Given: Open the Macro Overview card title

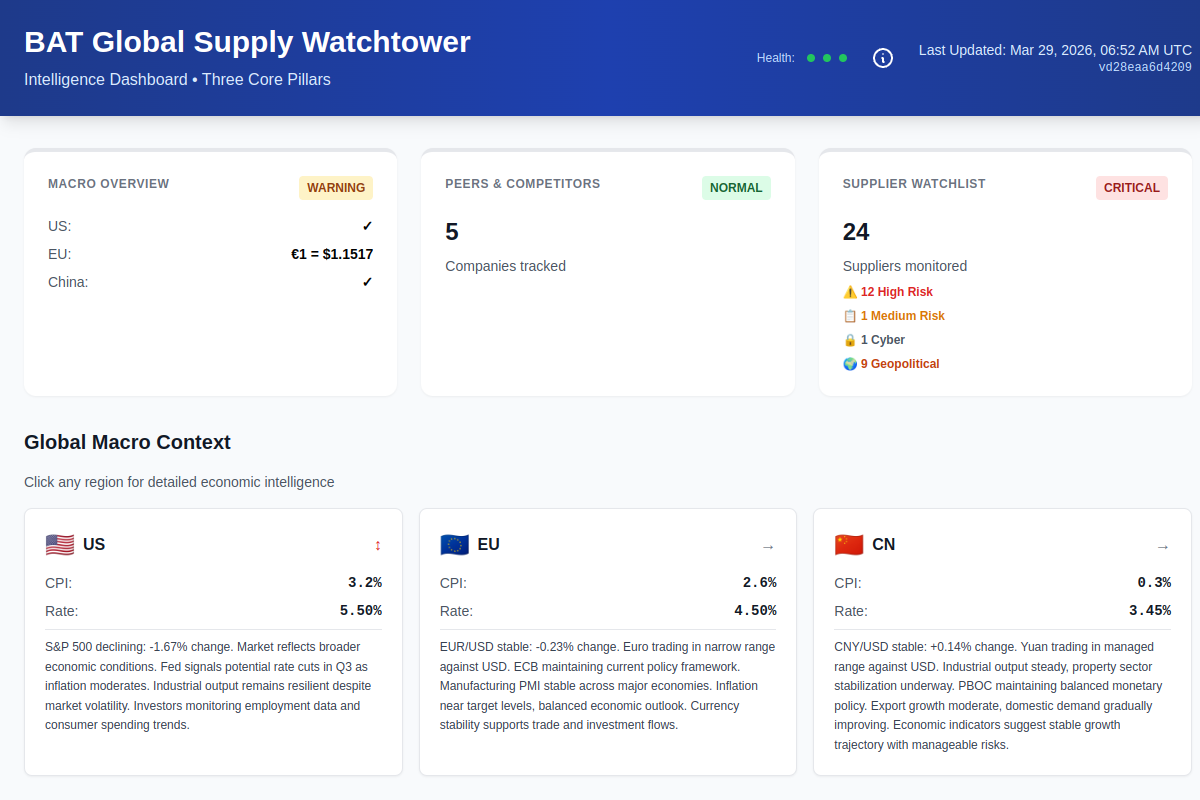Looking at the screenshot, I should click(x=109, y=184).
